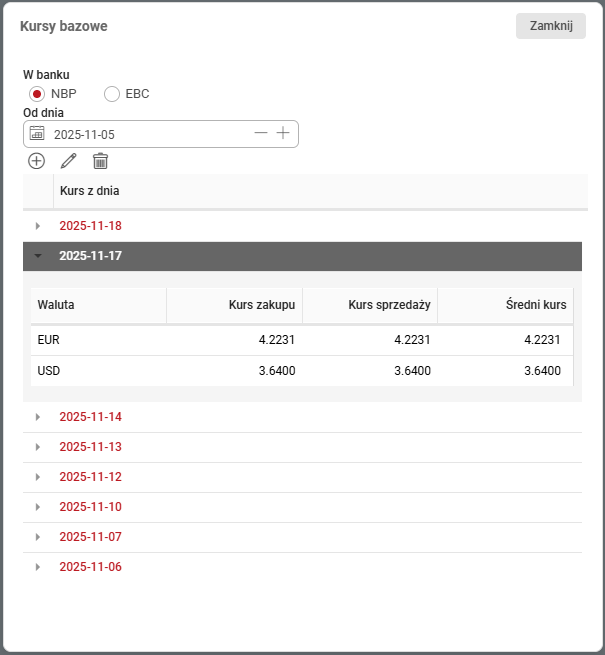Select the EUR currency row
The image size is (605, 655).
pyautogui.click(x=300, y=340)
